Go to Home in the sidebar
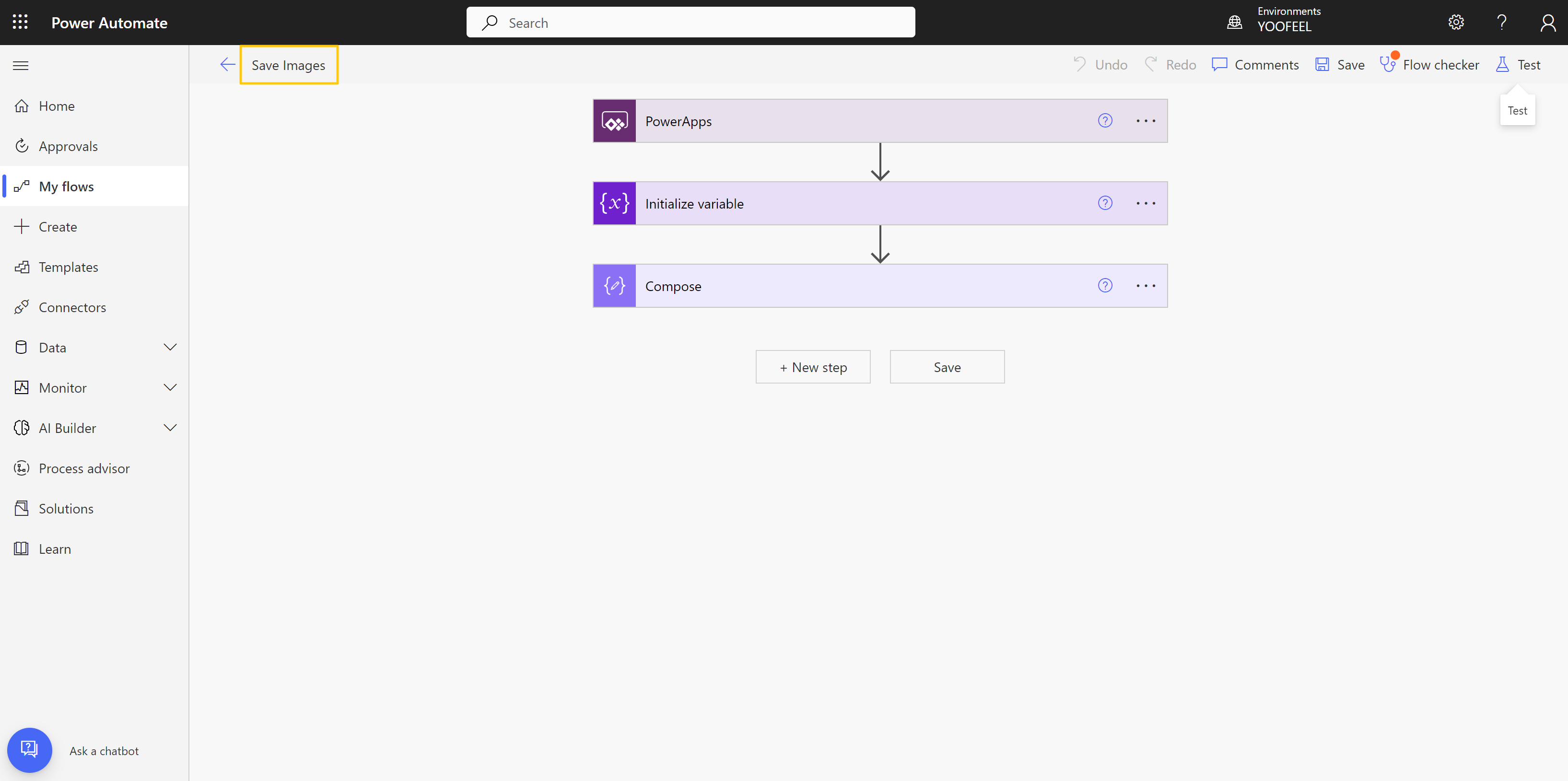 (94, 106)
